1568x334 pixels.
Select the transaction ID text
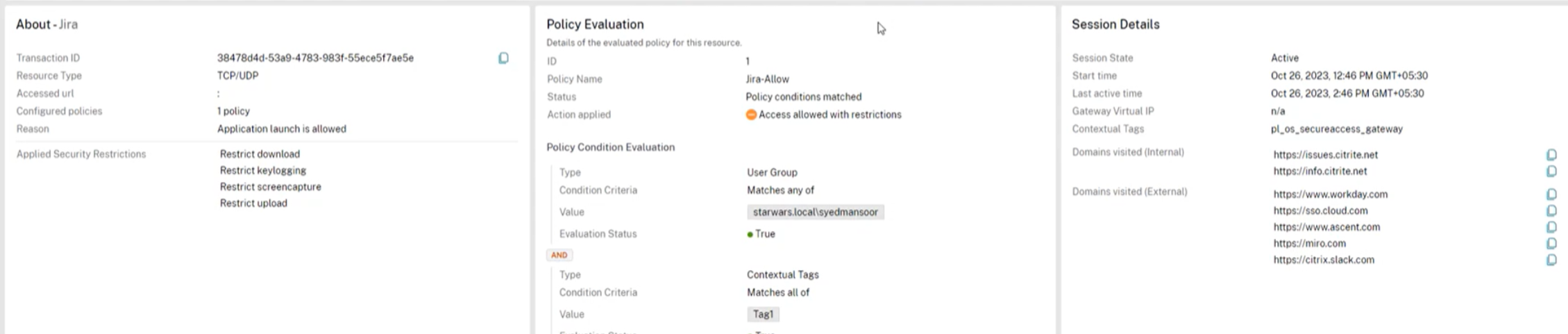(x=315, y=58)
